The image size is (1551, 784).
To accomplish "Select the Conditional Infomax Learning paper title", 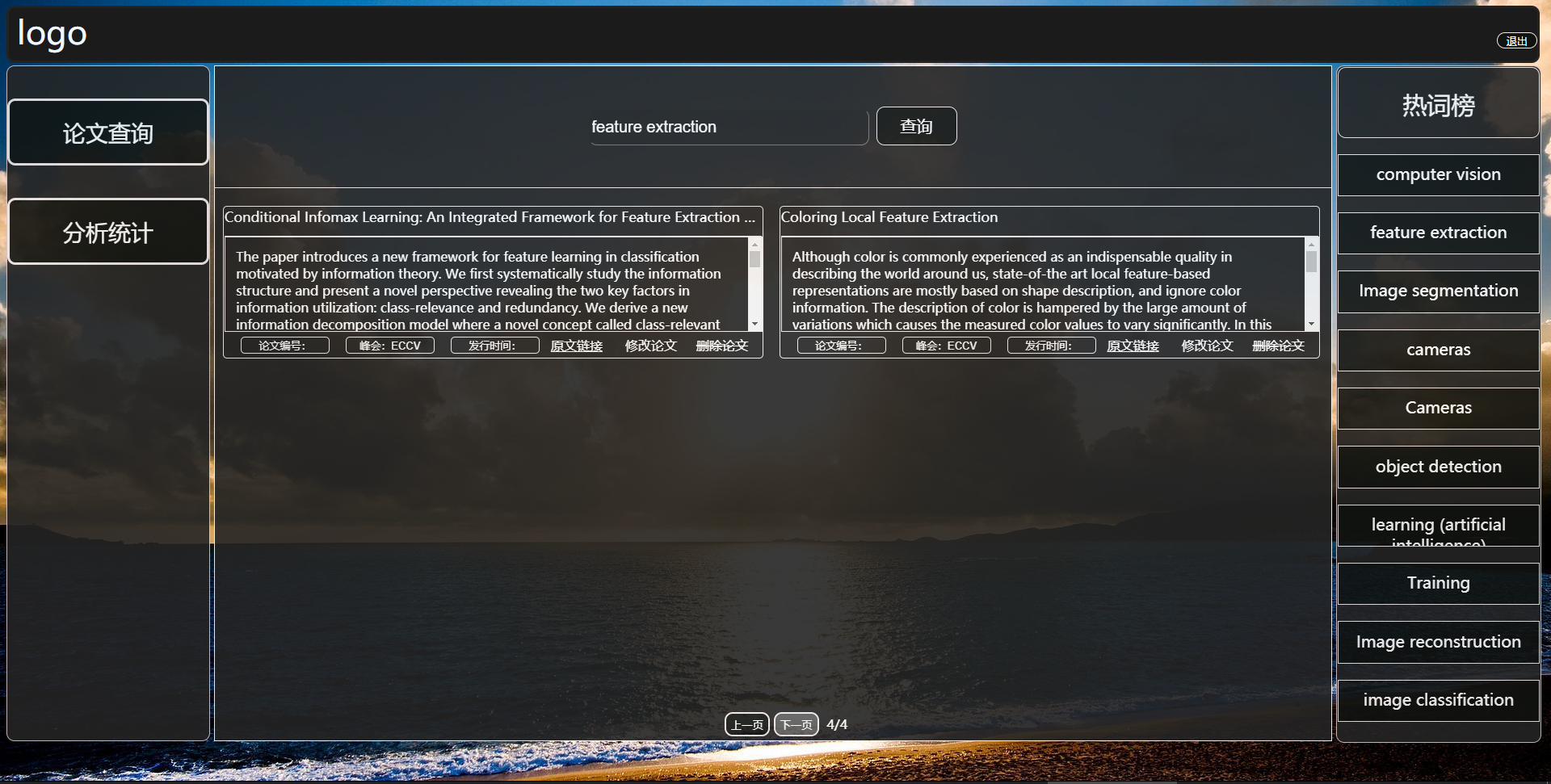I will (490, 217).
